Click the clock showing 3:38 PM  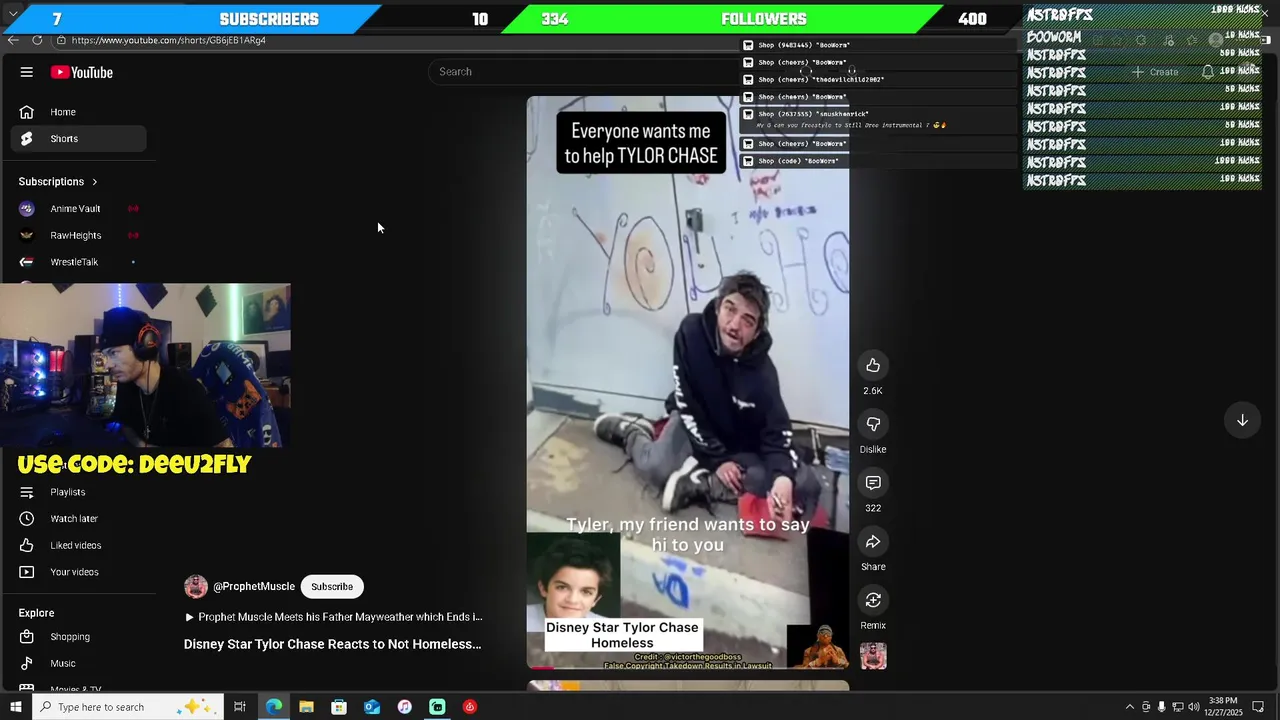click(x=1223, y=707)
